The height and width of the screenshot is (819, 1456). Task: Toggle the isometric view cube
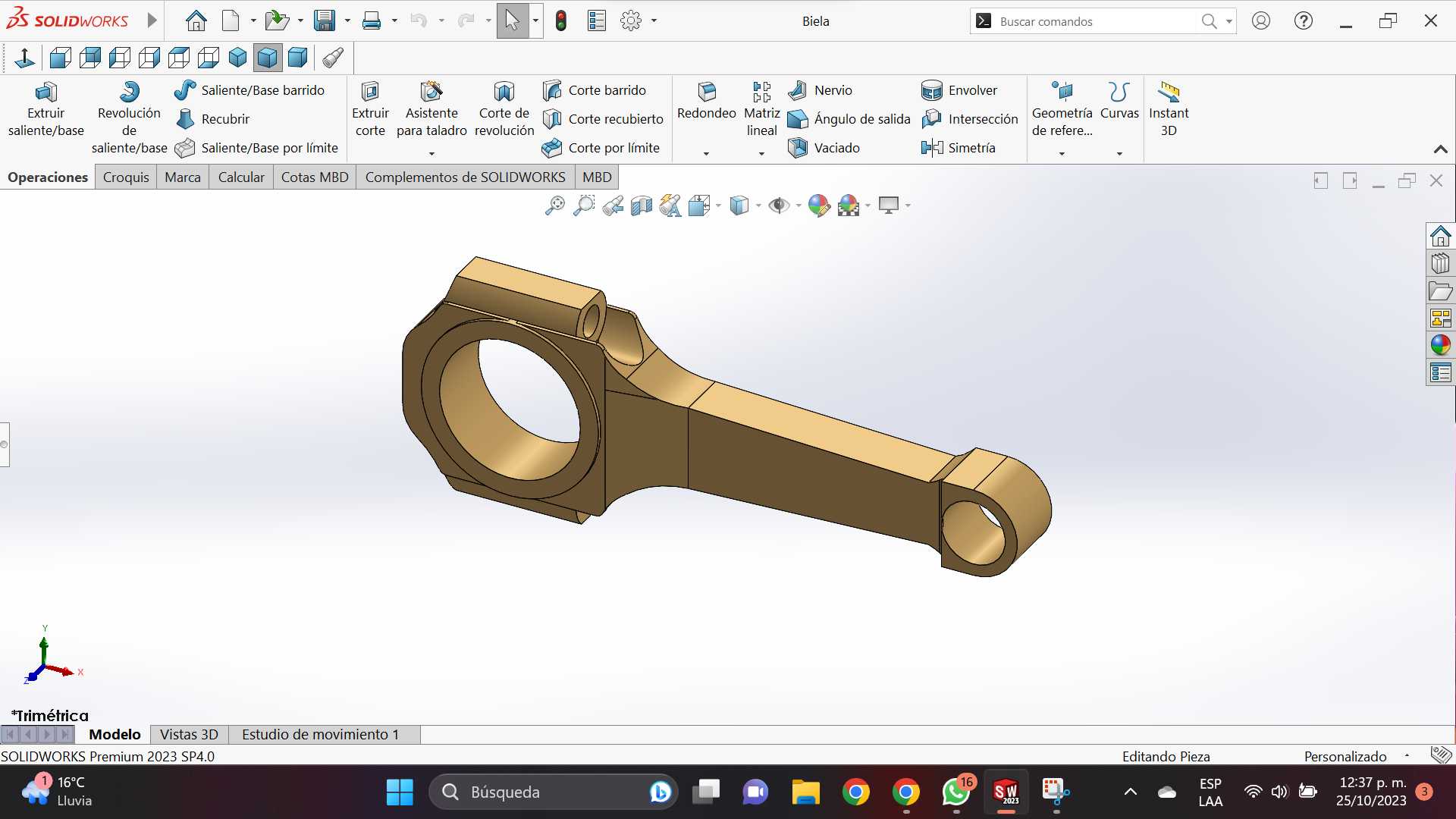pos(238,58)
